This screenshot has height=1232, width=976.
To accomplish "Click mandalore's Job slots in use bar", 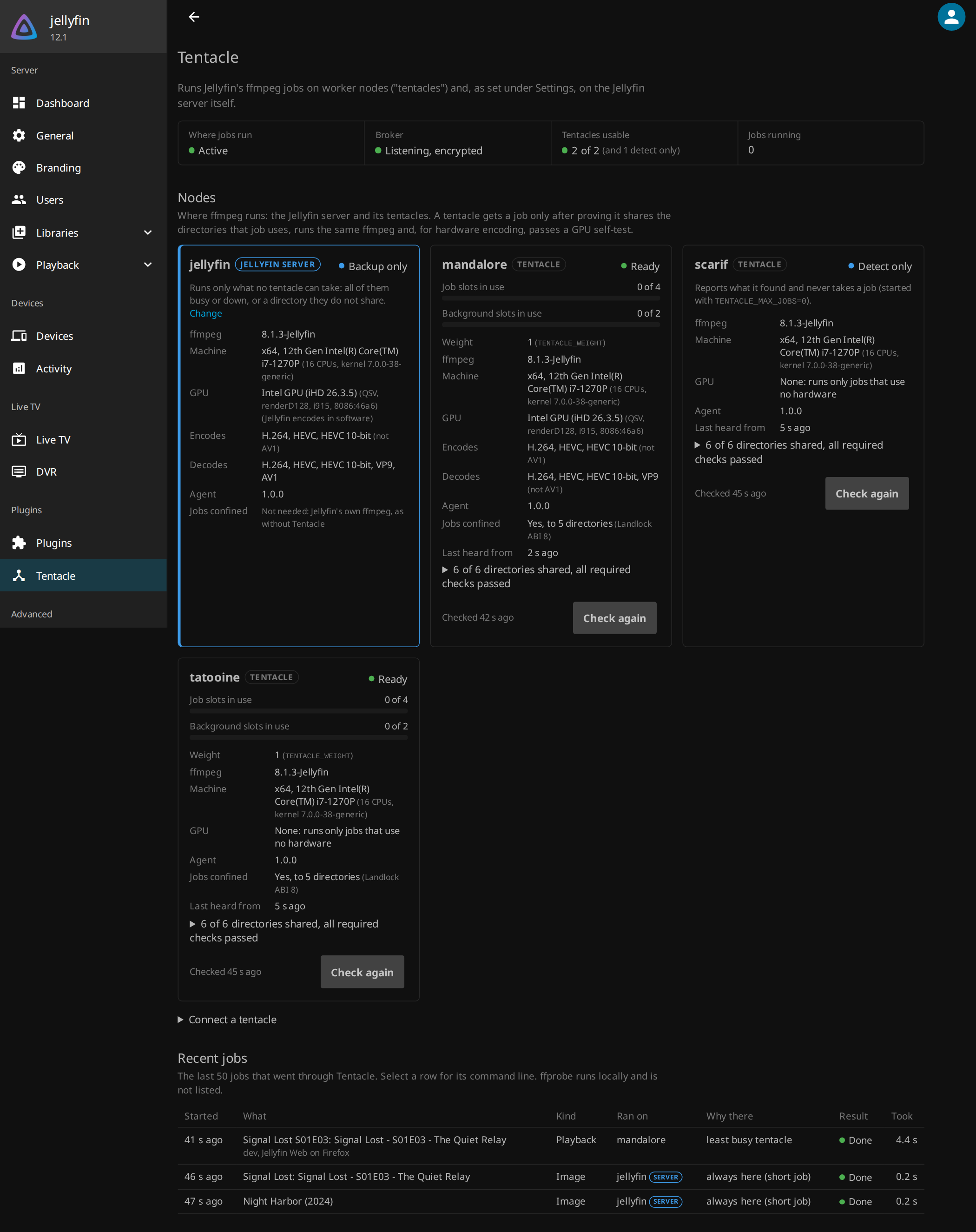I will pyautogui.click(x=551, y=298).
